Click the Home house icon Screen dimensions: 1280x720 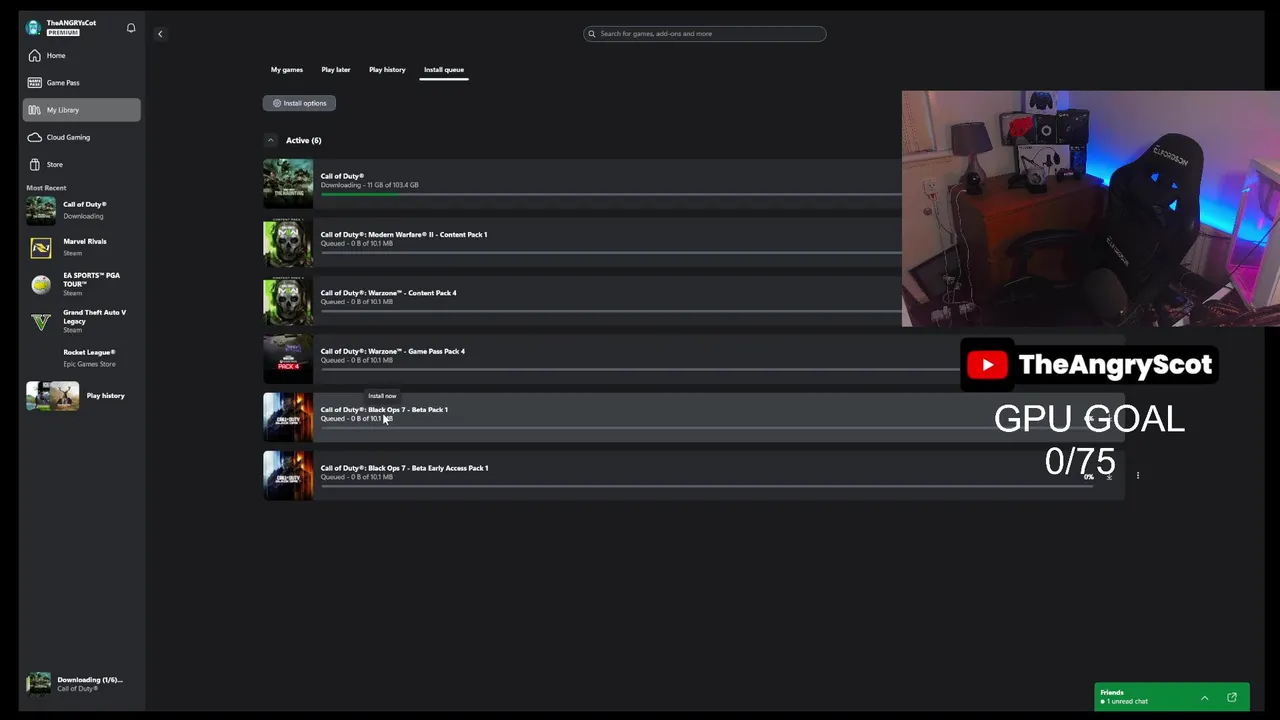pos(35,56)
